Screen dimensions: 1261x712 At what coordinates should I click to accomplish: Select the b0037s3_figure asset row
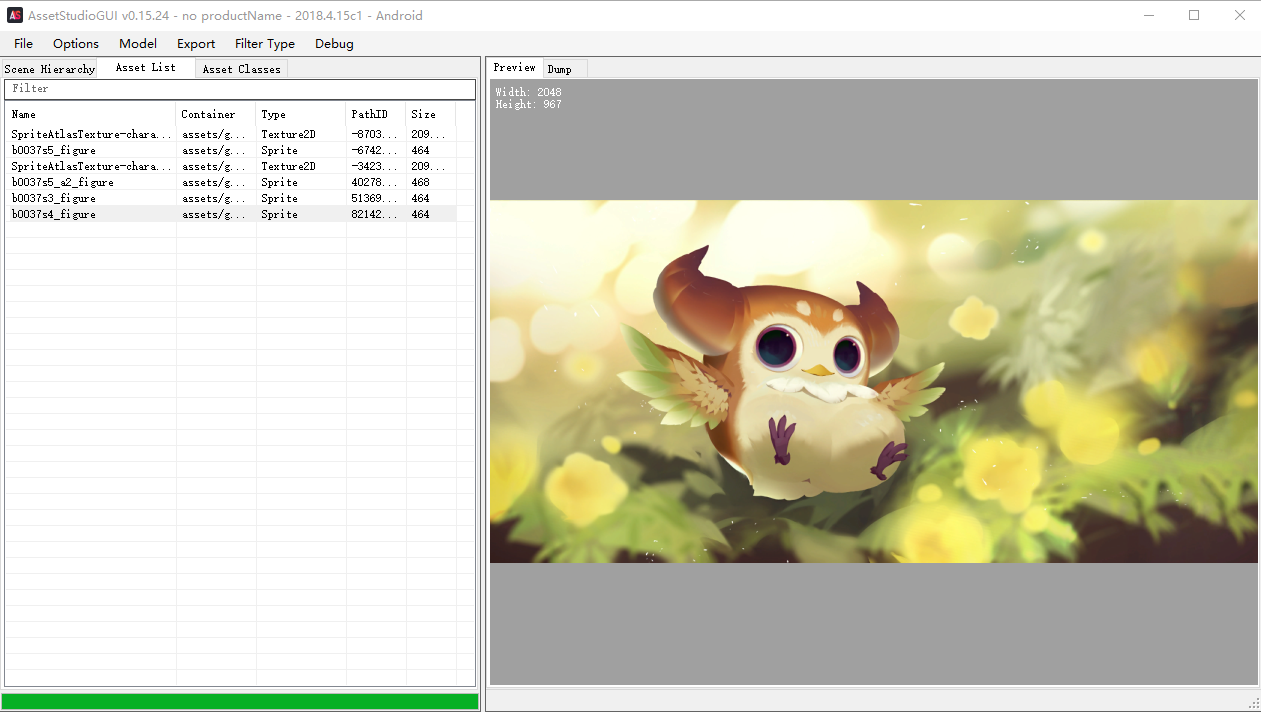pos(231,198)
